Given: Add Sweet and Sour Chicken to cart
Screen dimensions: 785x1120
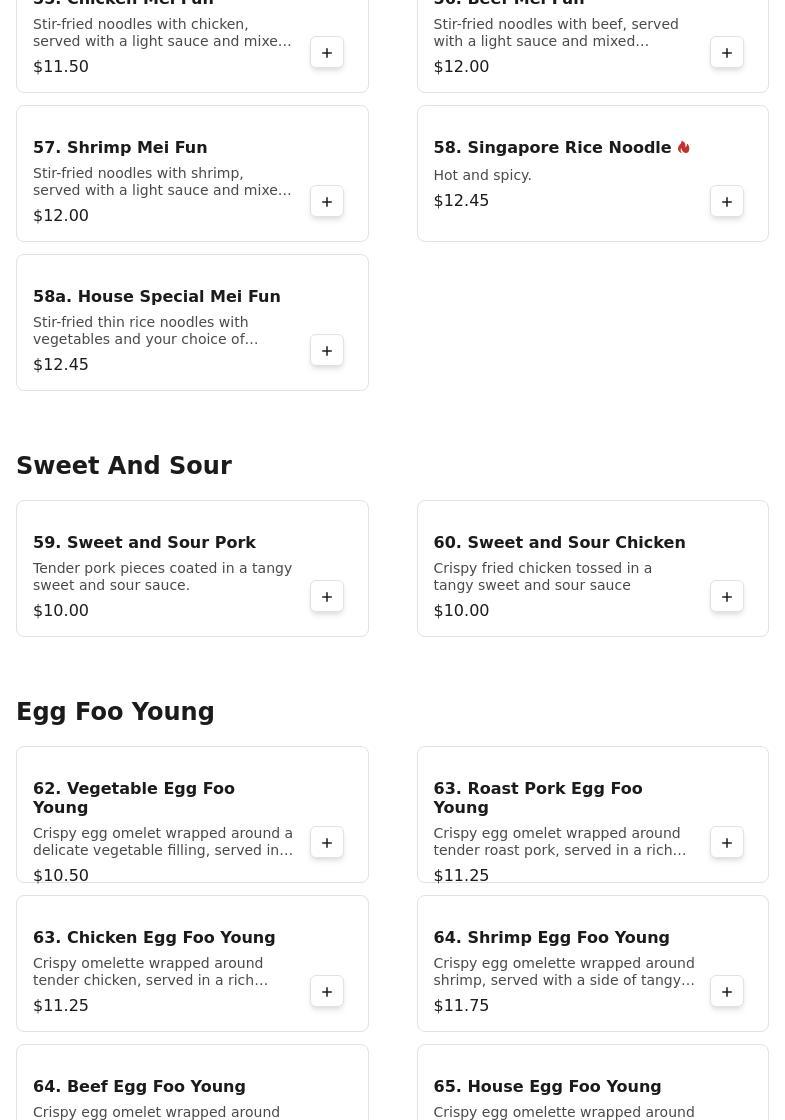Looking at the screenshot, I should [727, 597].
